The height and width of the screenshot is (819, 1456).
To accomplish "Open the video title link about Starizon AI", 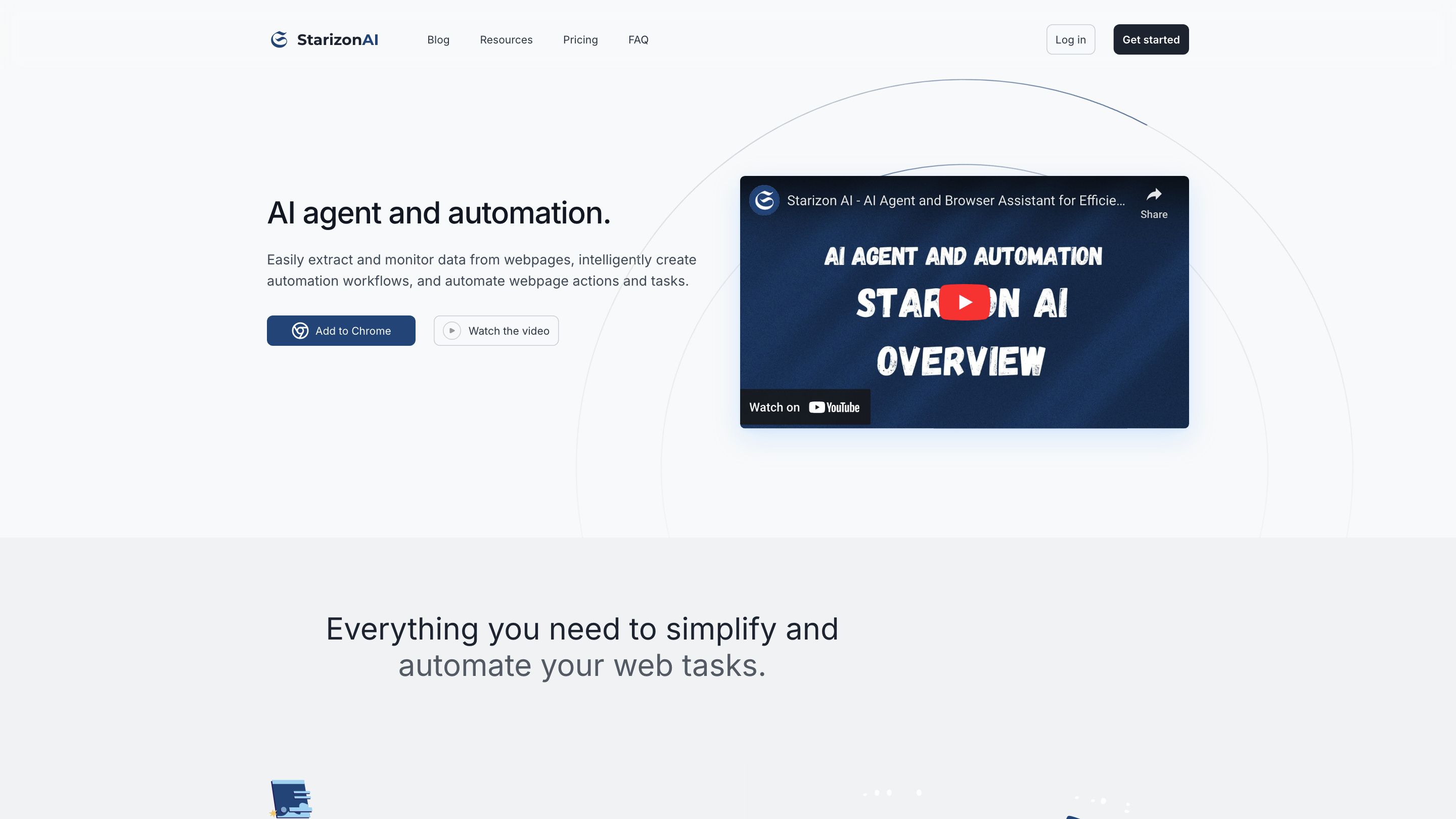I will (955, 200).
